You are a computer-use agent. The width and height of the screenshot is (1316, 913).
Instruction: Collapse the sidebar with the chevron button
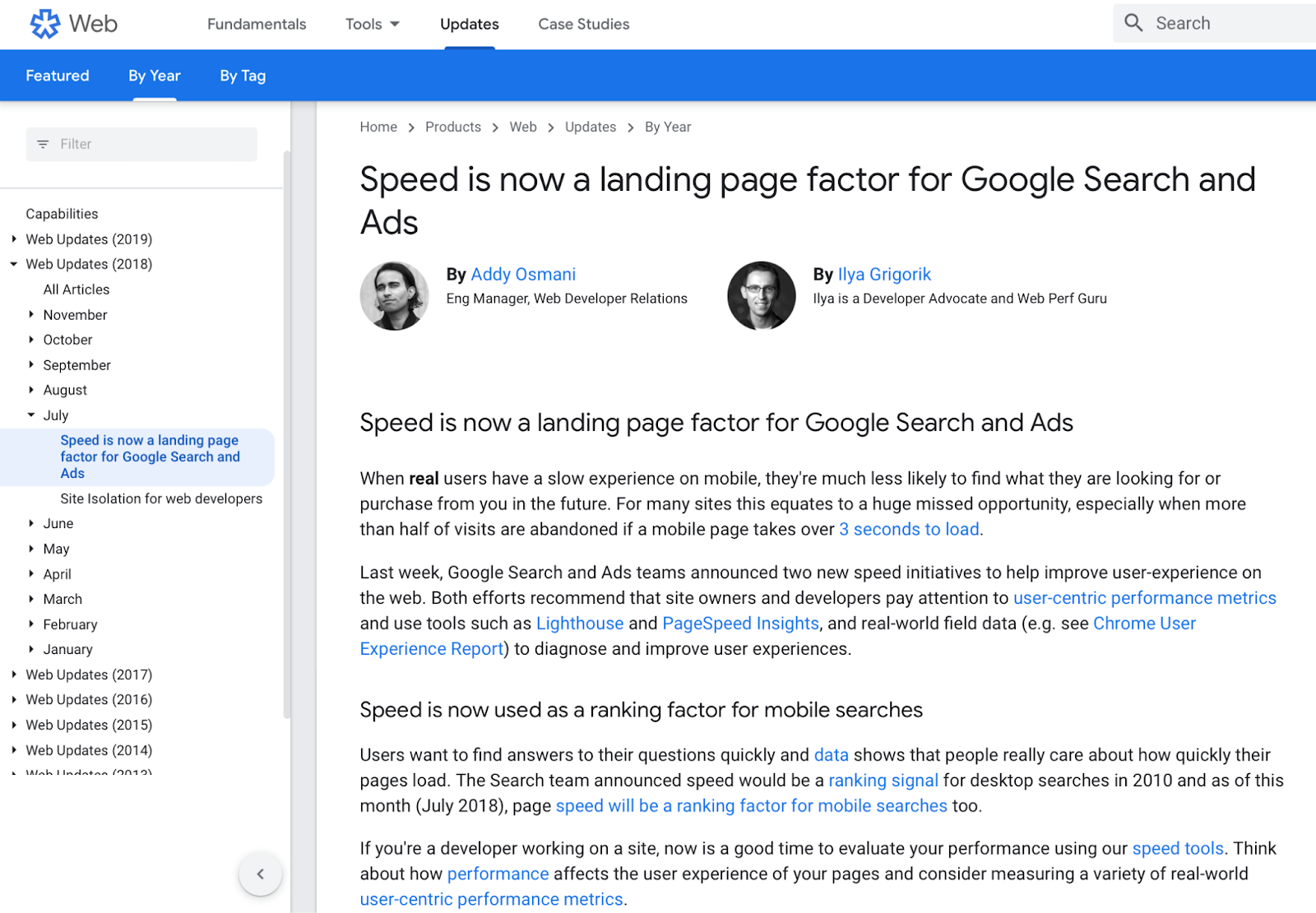[x=260, y=874]
